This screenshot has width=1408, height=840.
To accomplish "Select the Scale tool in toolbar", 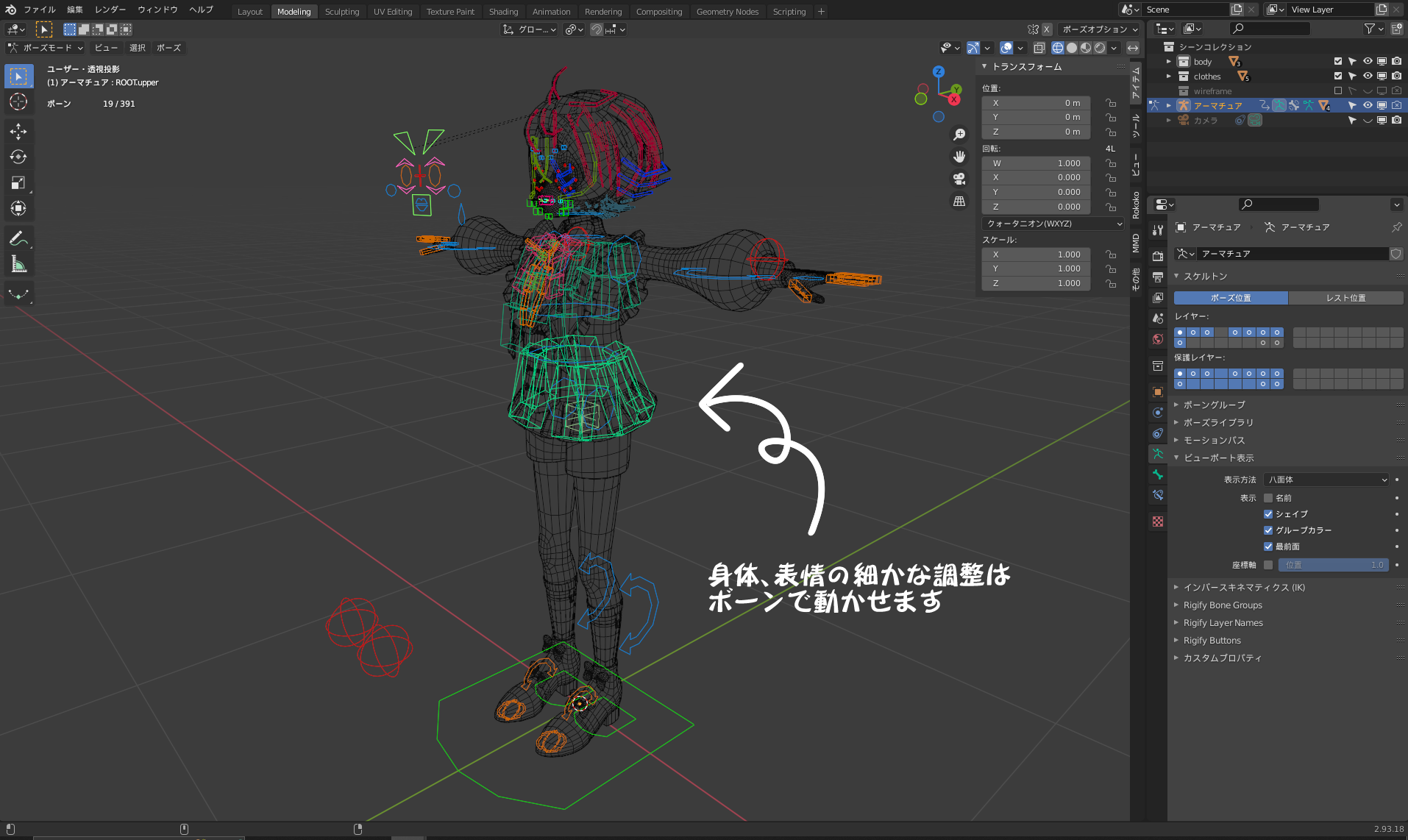I will [x=18, y=183].
